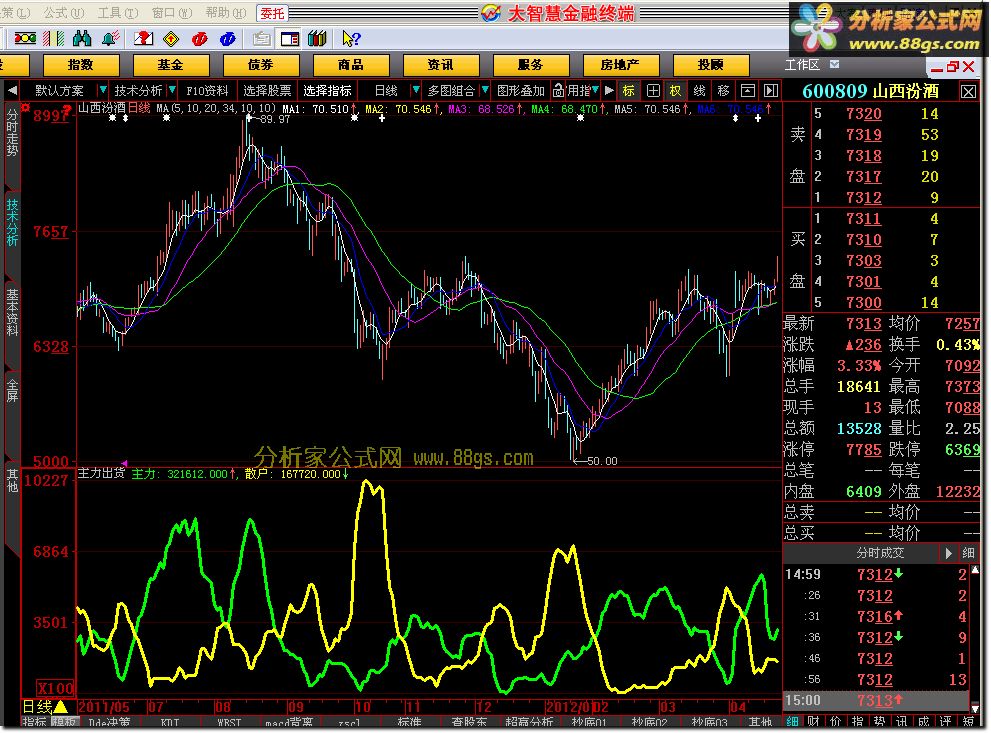Select the 15:00 7313 trade row
This screenshot has height=733, width=991.
coord(875,701)
